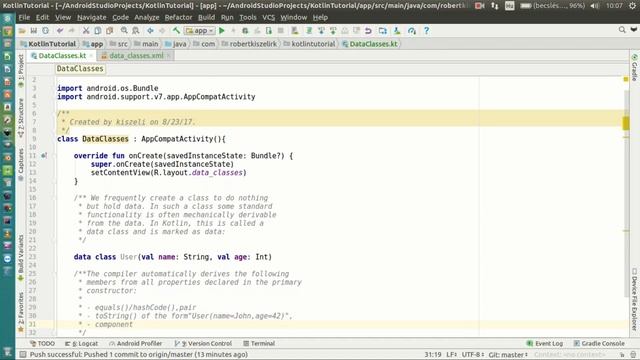Toggle tool window bars icon in status bar
The height and width of the screenshot is (360, 640).
point(23,354)
